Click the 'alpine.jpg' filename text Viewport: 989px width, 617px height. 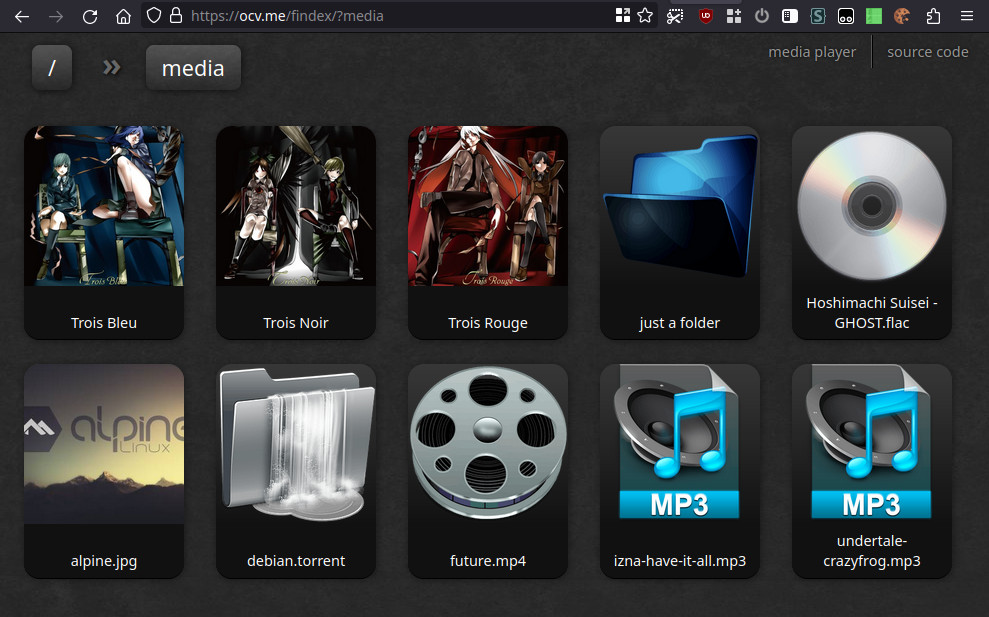pos(104,561)
